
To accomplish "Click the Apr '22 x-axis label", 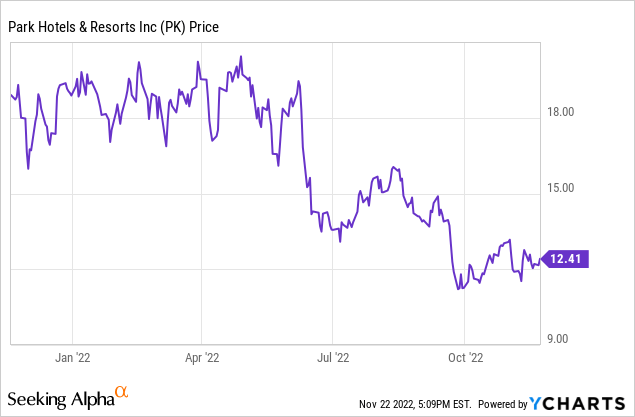I will 203,356.
